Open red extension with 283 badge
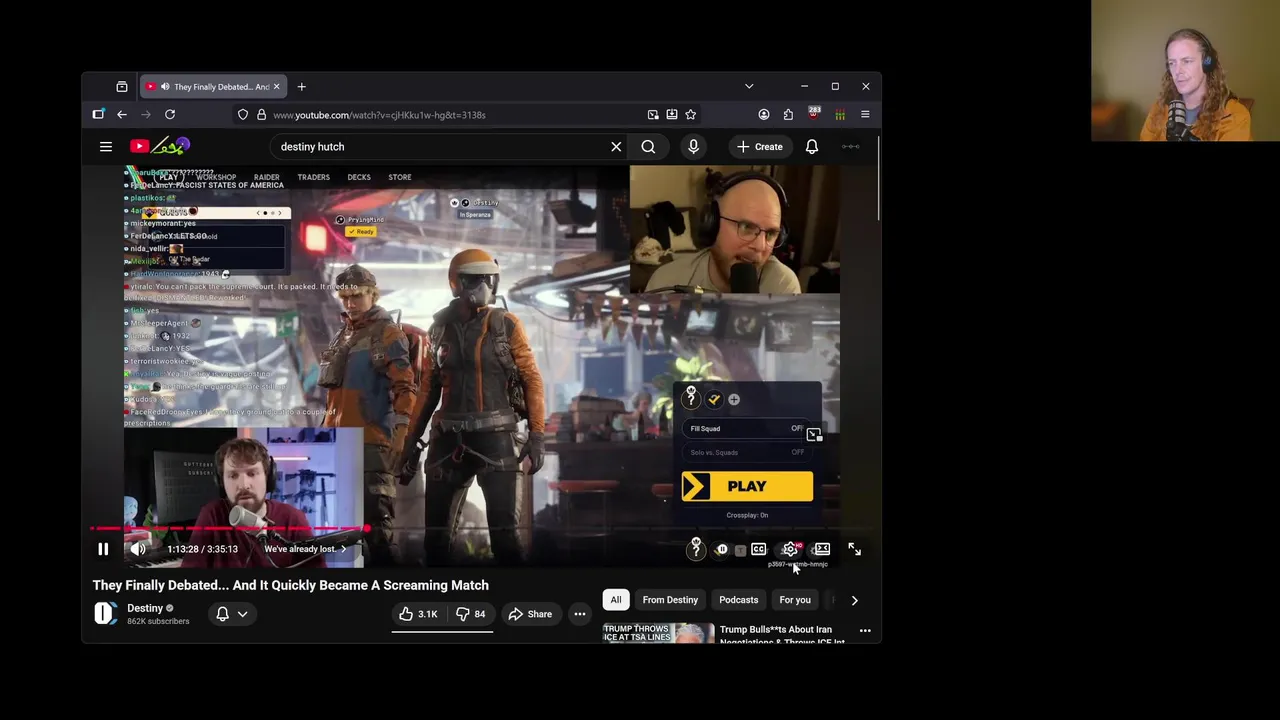This screenshot has width=1280, height=720. pyautogui.click(x=813, y=114)
